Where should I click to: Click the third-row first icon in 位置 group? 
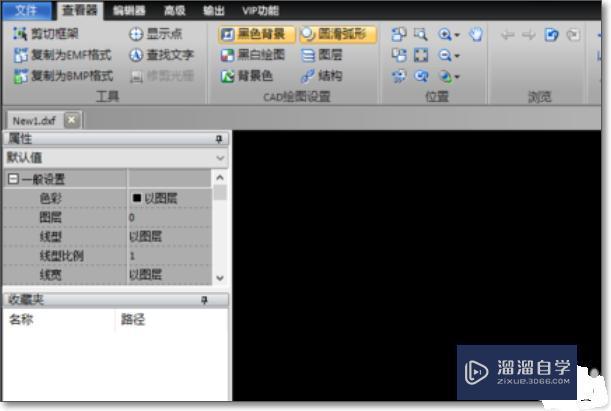coord(399,76)
